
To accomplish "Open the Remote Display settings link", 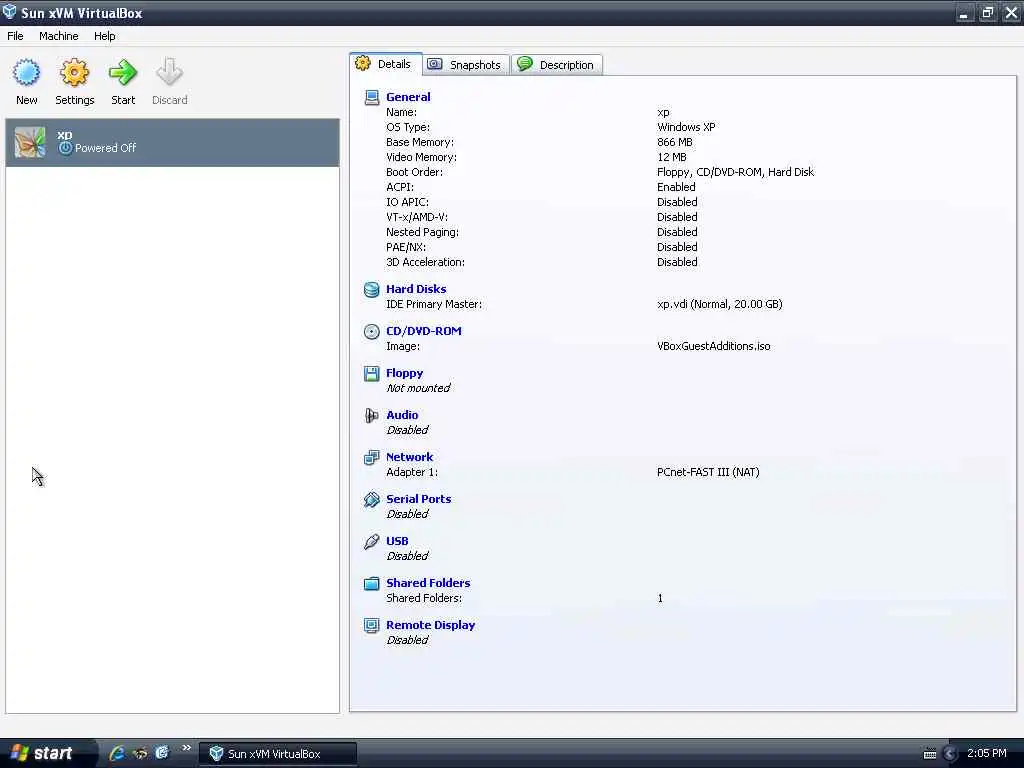I will point(430,625).
